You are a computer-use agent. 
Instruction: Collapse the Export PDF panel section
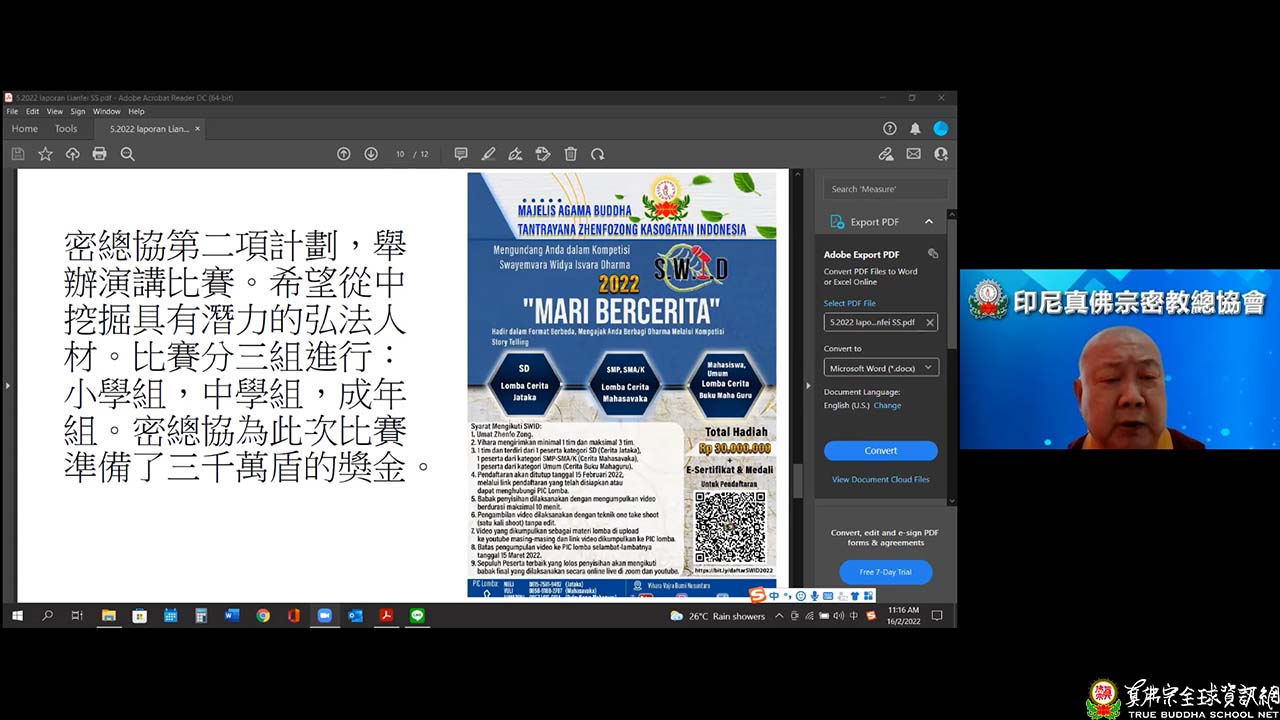(928, 222)
